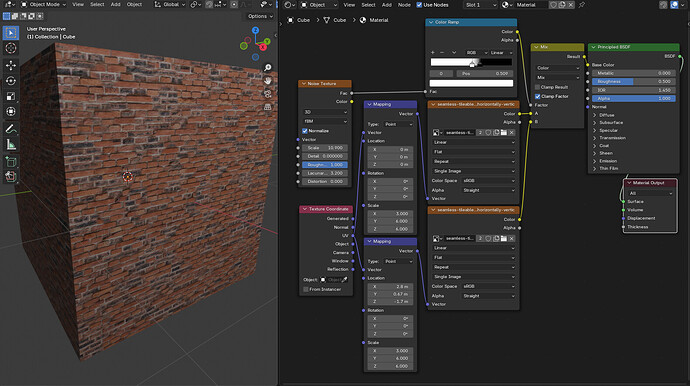
Task: Adjust Alpha slider in Principled BSDF
Action: pyautogui.click(x=634, y=98)
